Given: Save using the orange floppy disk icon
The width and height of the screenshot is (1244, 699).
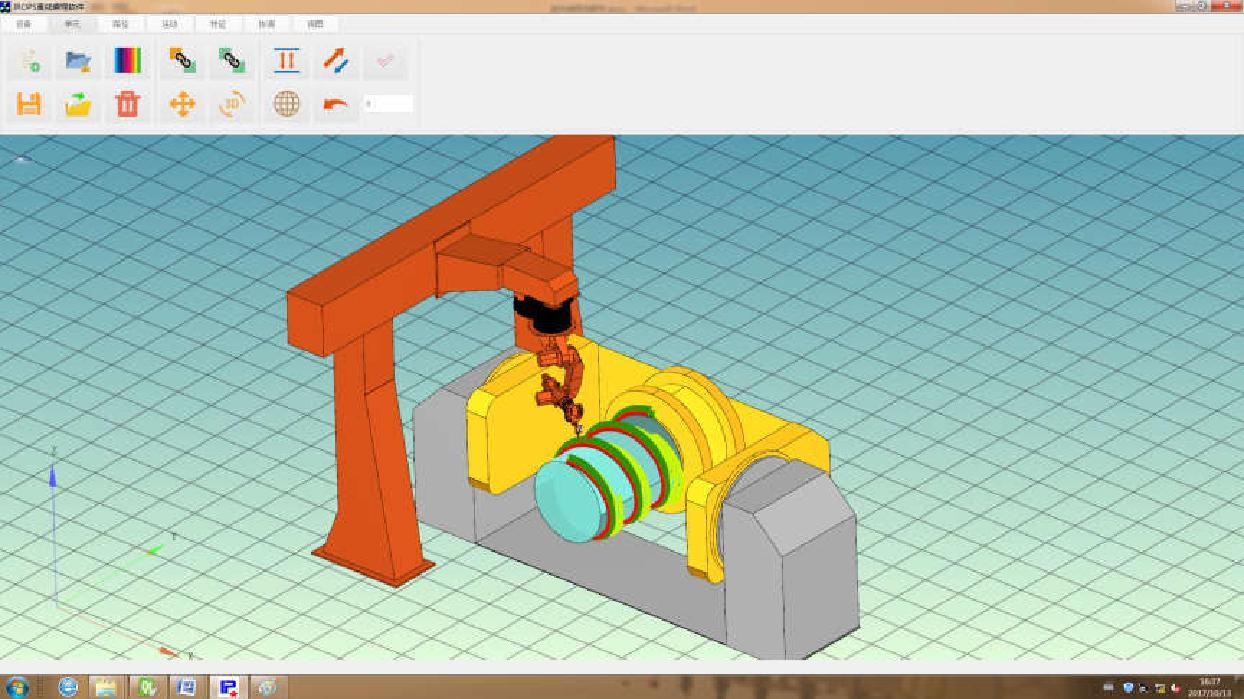Looking at the screenshot, I should click(30, 104).
